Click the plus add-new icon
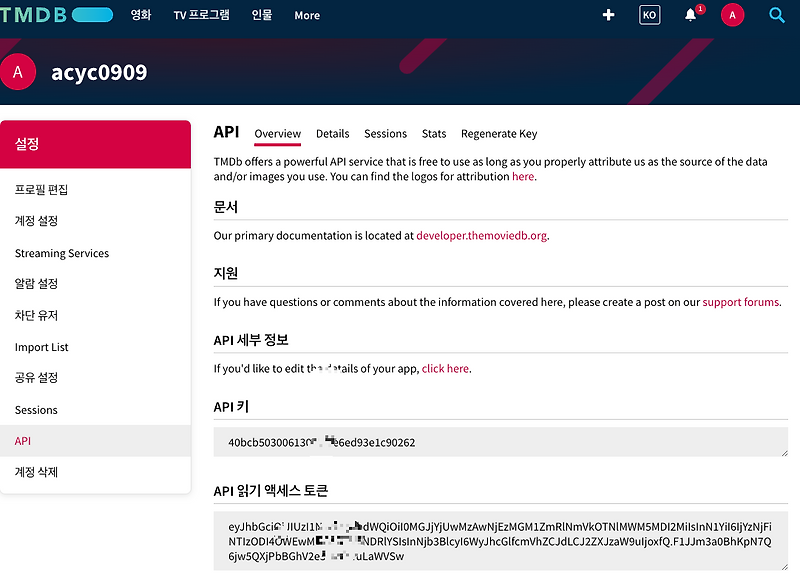 tap(608, 15)
